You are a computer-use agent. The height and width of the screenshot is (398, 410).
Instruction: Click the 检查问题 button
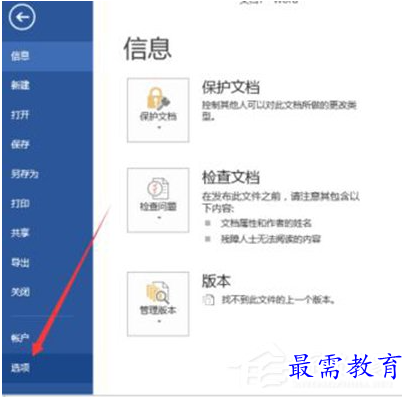point(158,200)
